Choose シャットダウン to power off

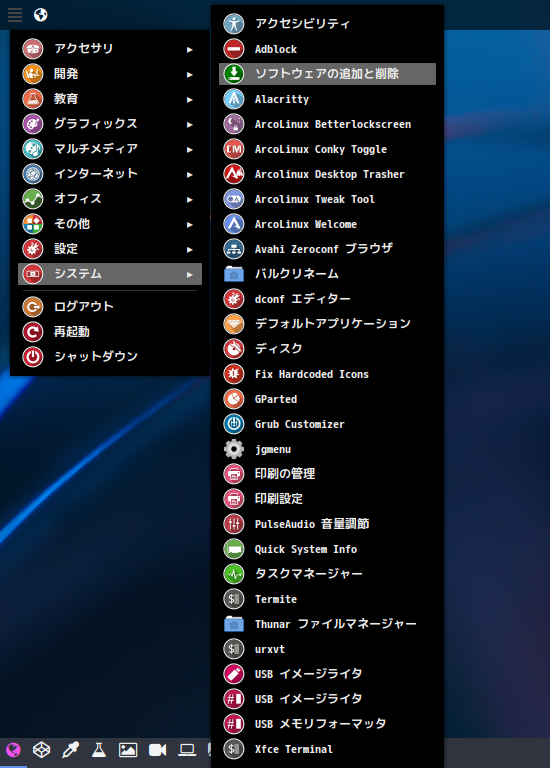click(110, 357)
